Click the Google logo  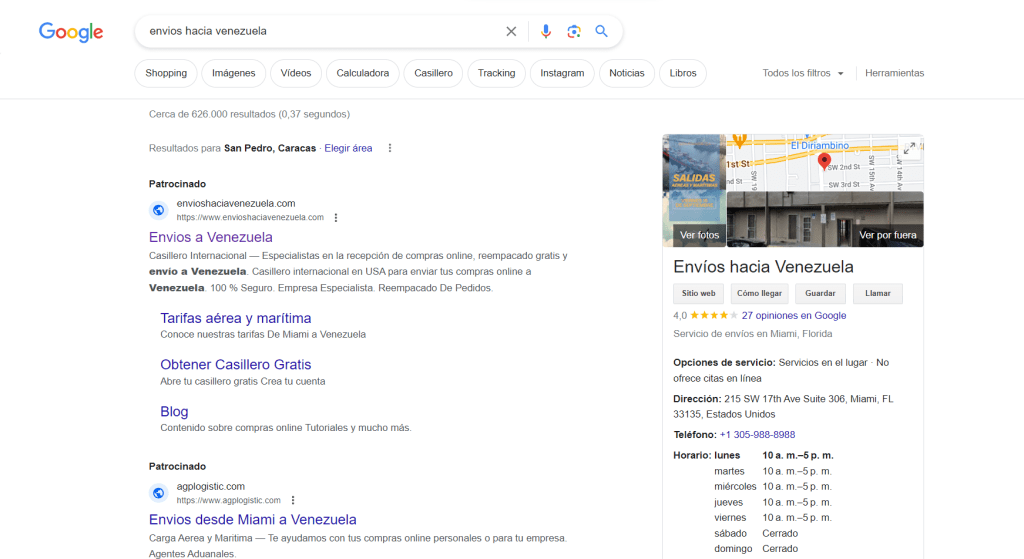71,31
